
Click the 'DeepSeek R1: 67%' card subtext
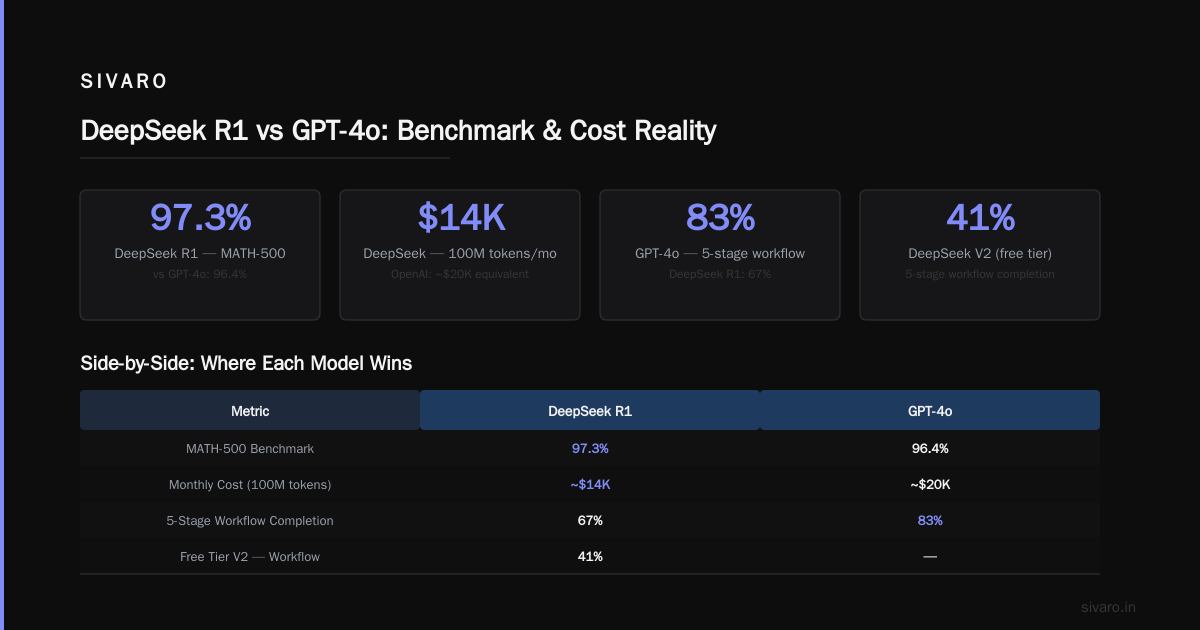[x=720, y=274]
